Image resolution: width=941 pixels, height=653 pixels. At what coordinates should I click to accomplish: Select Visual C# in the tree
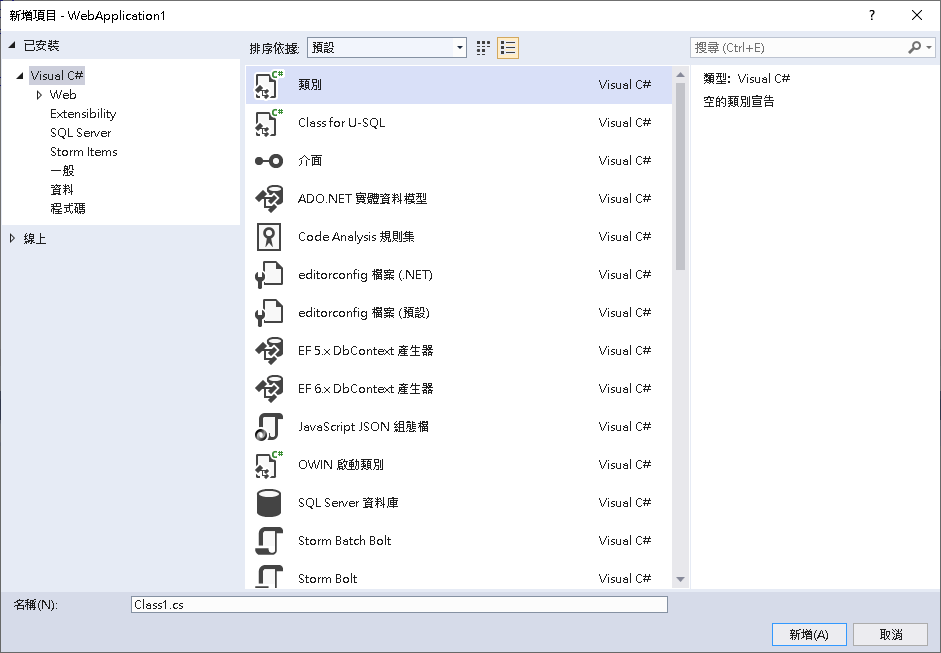[57, 76]
